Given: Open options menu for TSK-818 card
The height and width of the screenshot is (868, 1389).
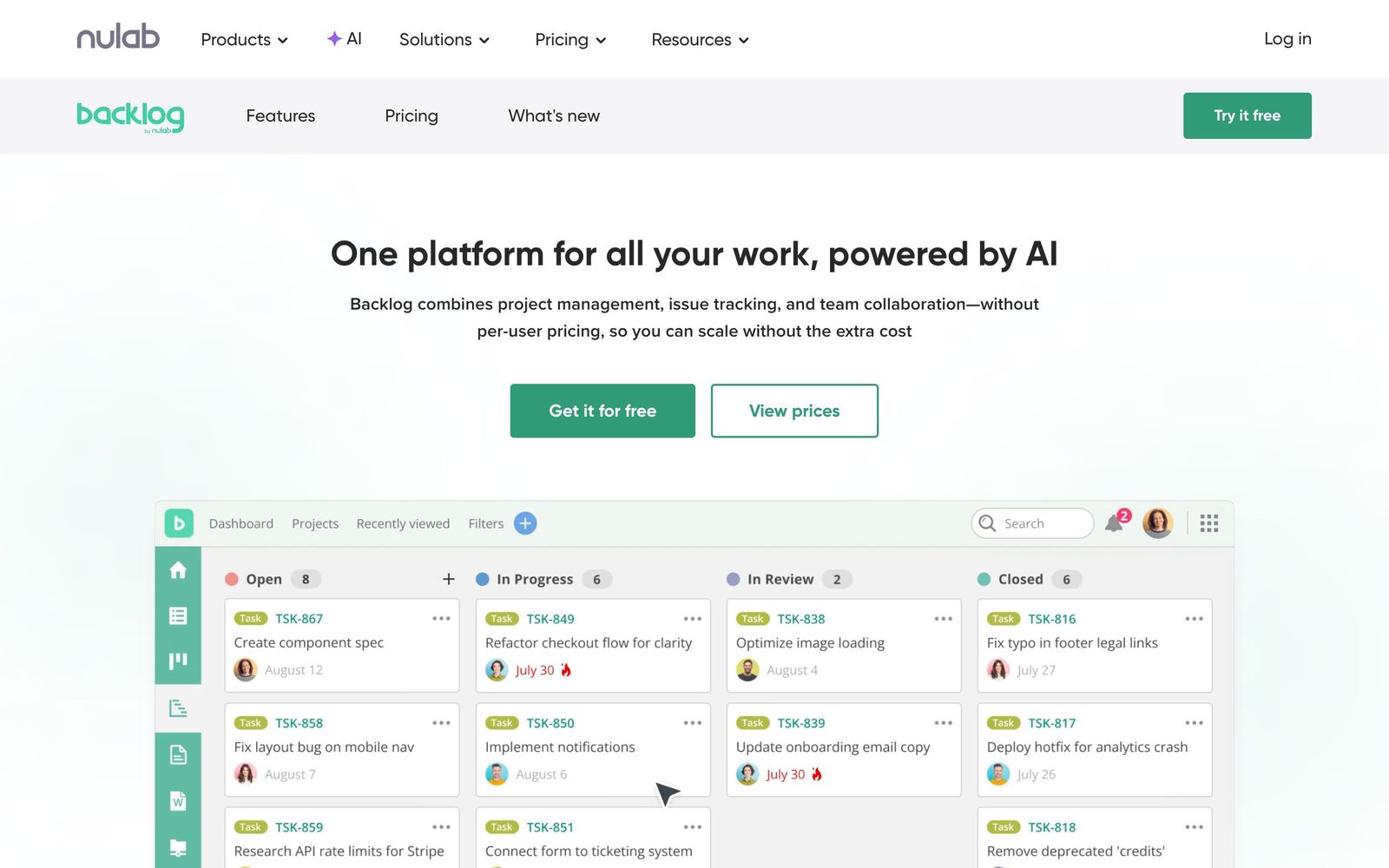Looking at the screenshot, I should [1194, 827].
